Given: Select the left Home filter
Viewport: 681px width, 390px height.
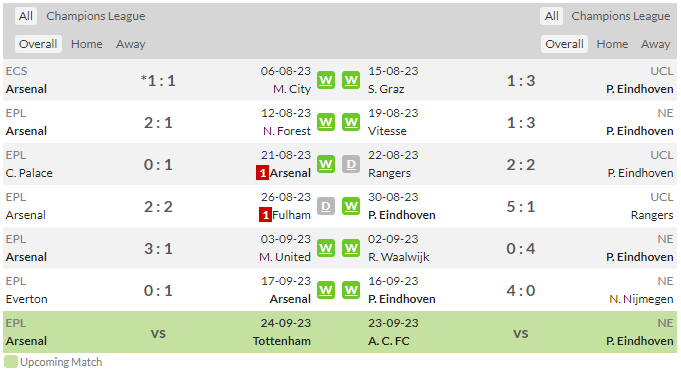Looking at the screenshot, I should pos(87,44).
